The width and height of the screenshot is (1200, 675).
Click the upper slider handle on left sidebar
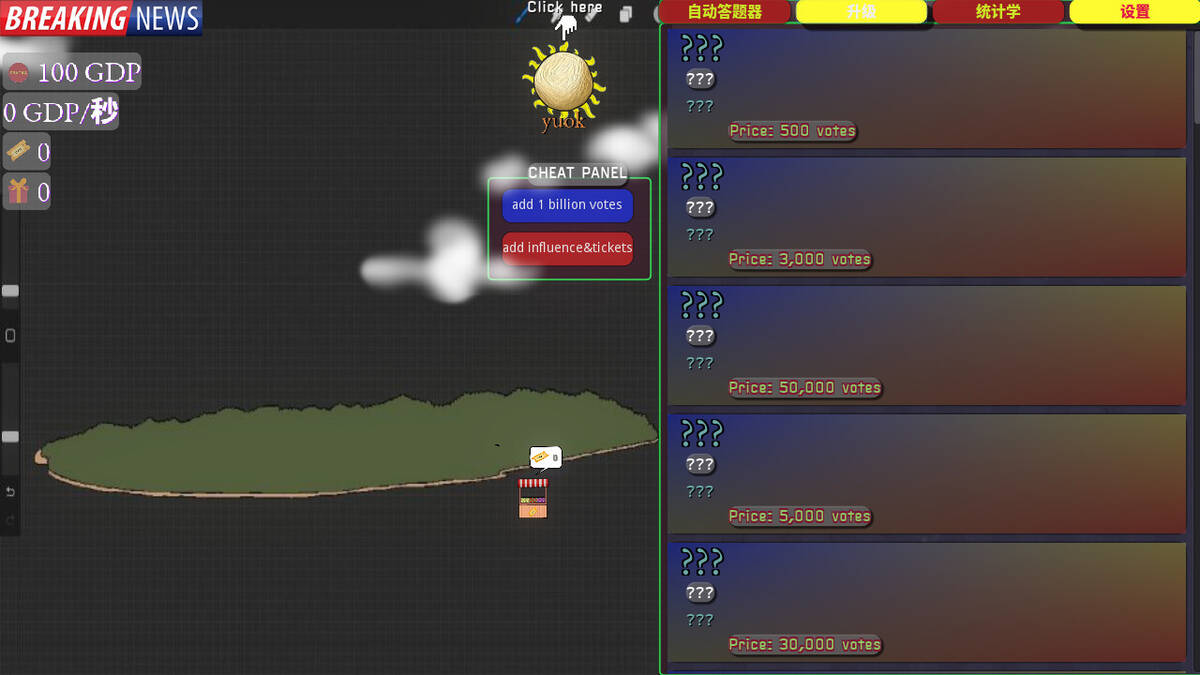tap(10, 291)
